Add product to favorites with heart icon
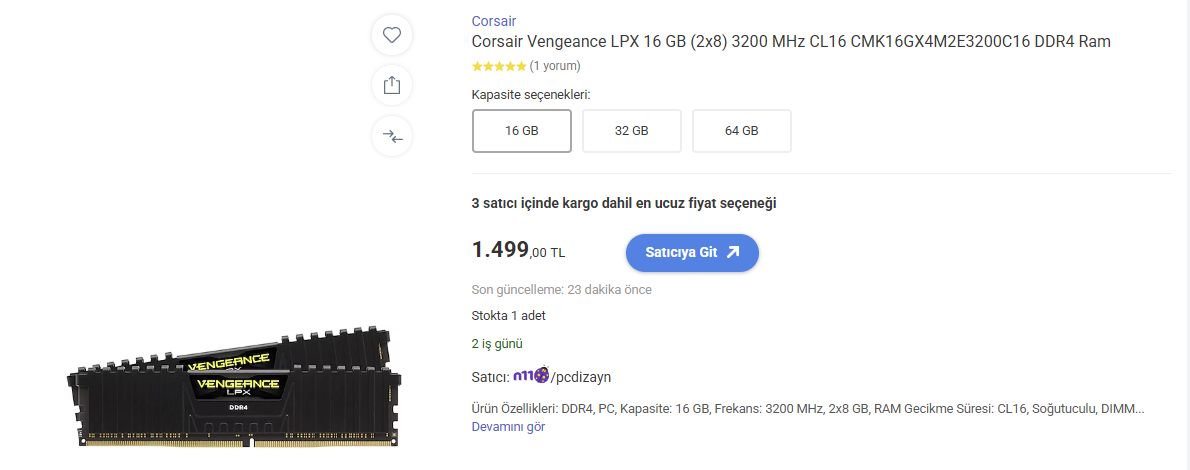This screenshot has width=1190, height=470. click(x=392, y=35)
